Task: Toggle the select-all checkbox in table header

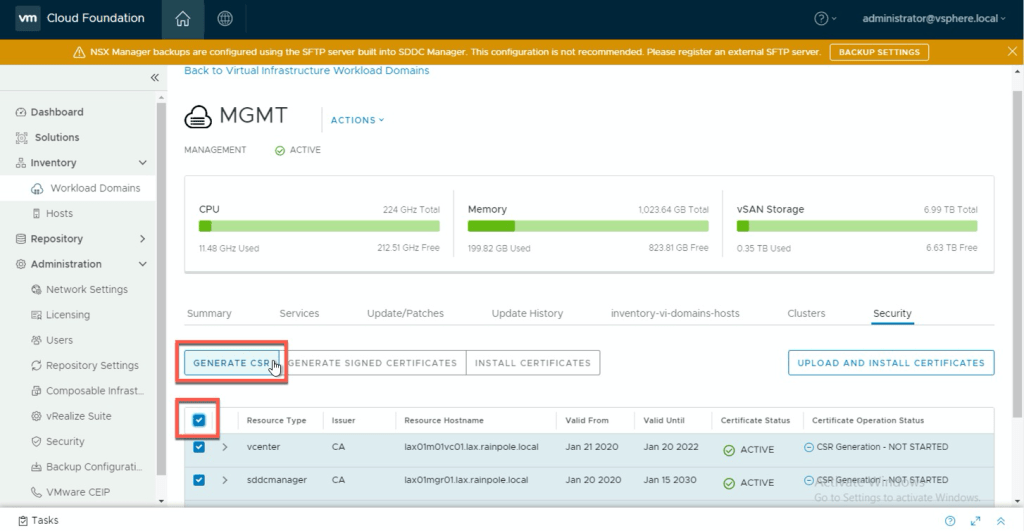Action: click(199, 420)
